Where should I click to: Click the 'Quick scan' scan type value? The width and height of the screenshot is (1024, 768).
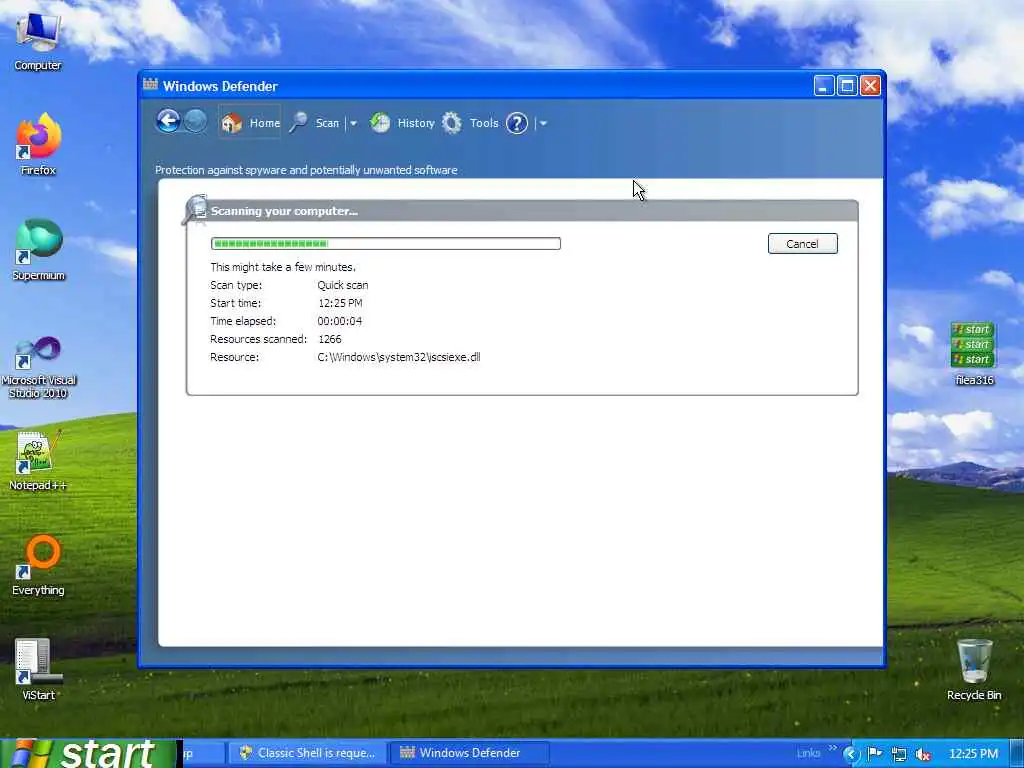[343, 285]
